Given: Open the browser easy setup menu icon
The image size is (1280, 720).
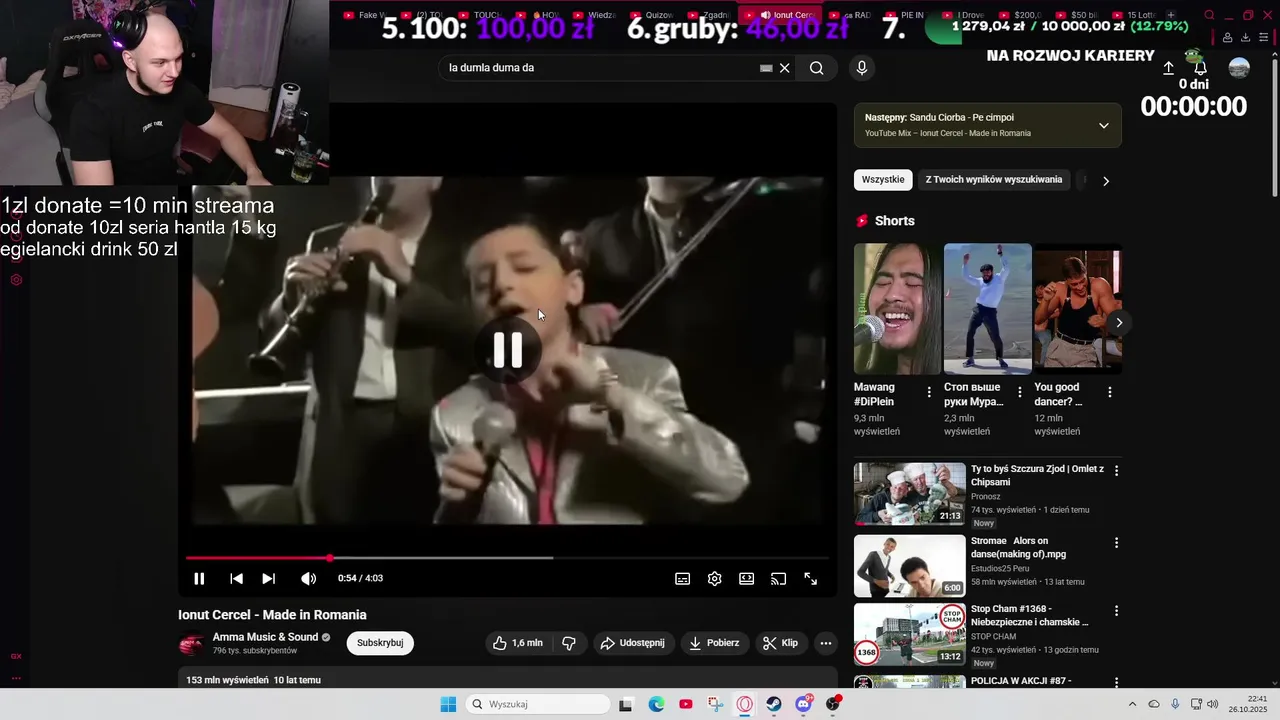Looking at the screenshot, I should click(1263, 38).
